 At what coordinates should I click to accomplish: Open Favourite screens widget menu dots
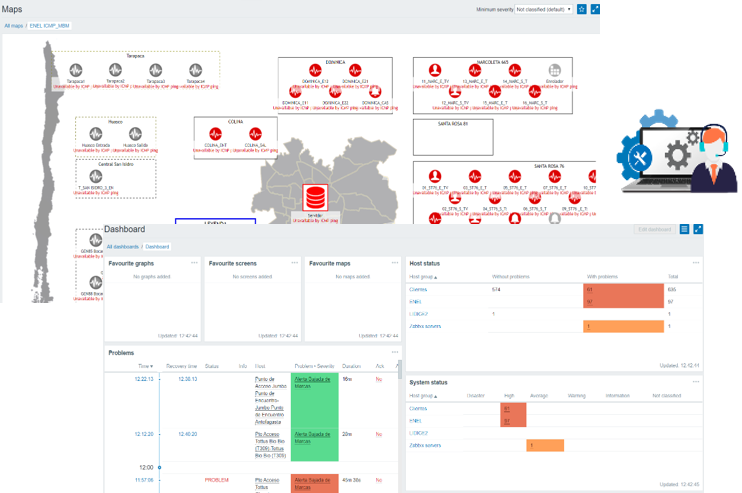click(295, 263)
